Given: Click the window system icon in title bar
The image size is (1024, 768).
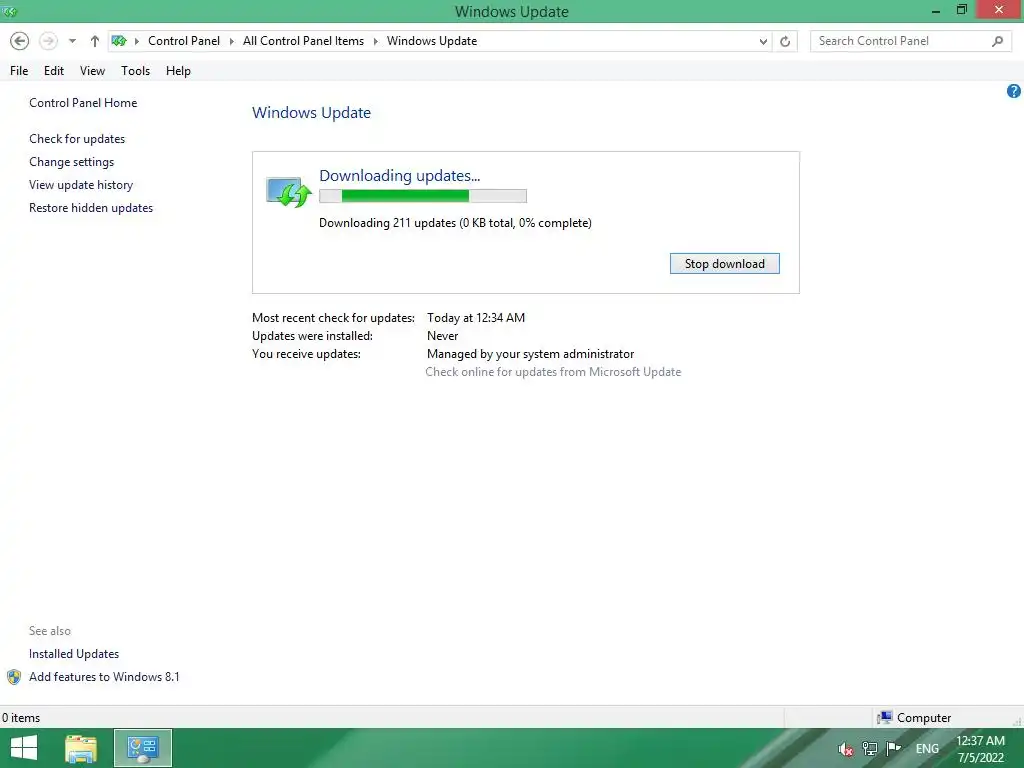Looking at the screenshot, I should coord(9,11).
